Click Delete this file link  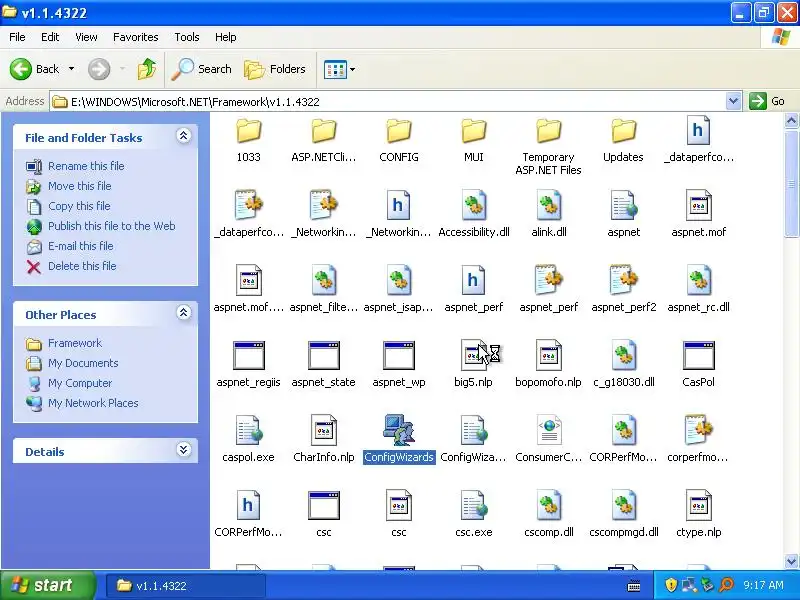click(x=82, y=266)
